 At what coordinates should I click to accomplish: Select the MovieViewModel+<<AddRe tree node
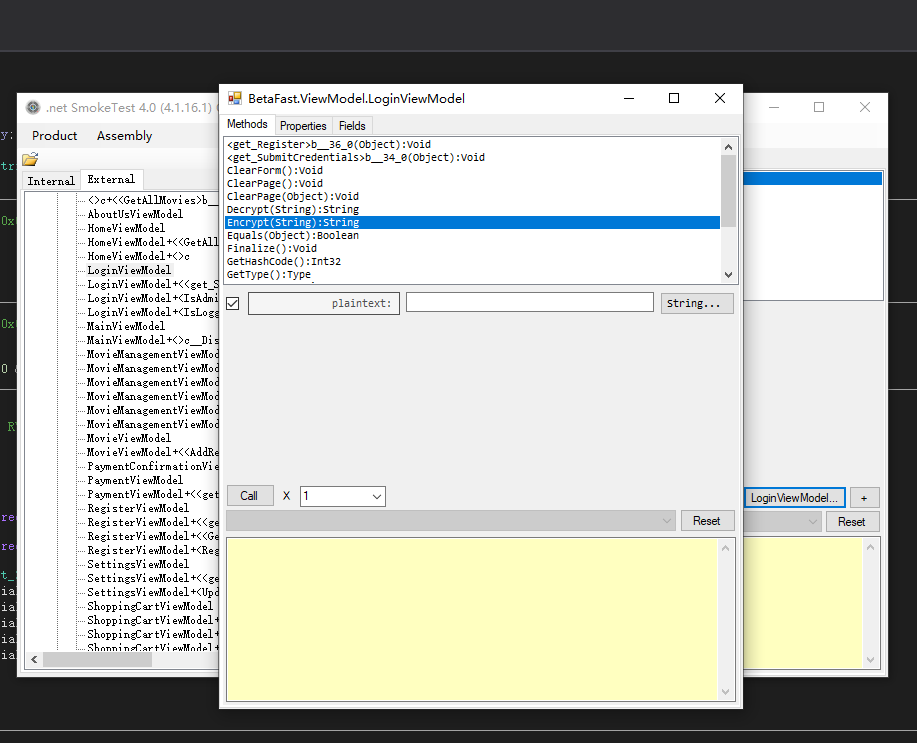point(153,452)
